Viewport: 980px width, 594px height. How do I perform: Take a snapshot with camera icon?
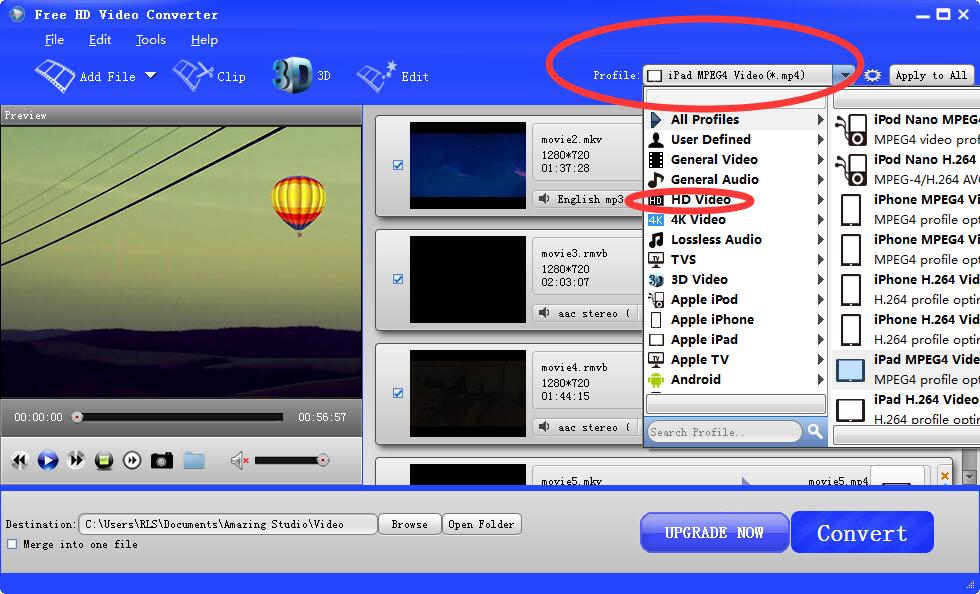(162, 461)
